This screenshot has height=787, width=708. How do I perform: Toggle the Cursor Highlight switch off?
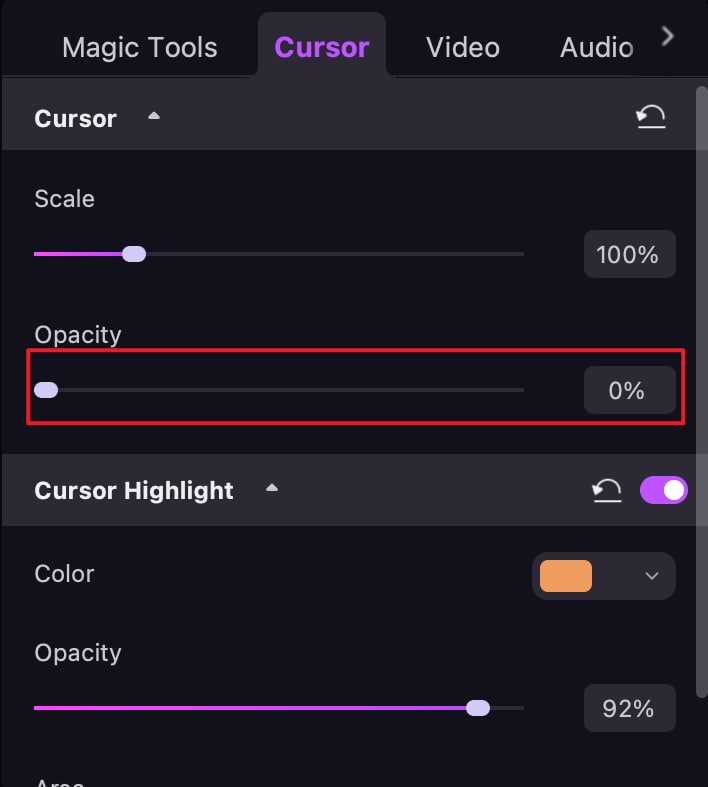(663, 490)
